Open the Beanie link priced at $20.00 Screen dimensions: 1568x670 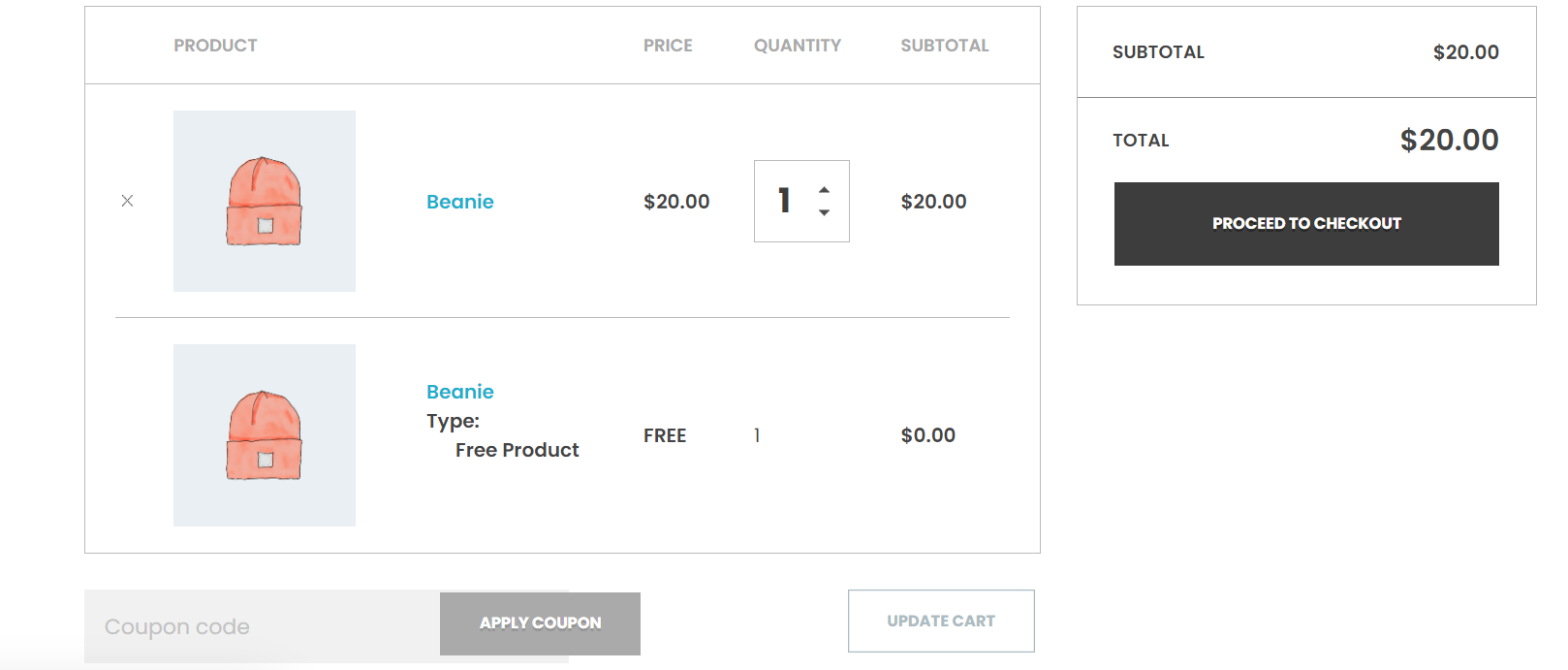[x=460, y=202]
